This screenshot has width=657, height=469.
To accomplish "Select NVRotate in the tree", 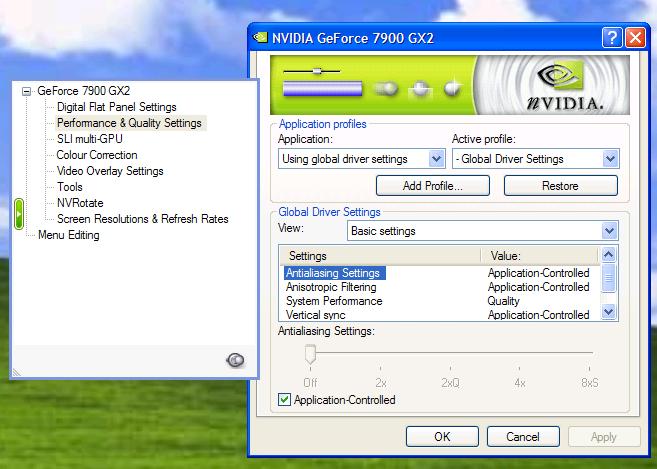I will (80, 203).
